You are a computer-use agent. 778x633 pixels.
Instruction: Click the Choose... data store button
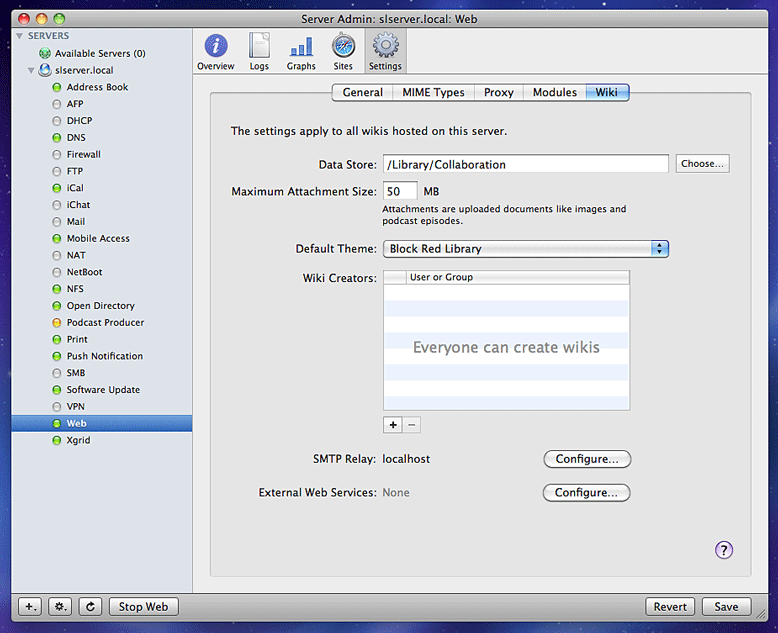coord(702,164)
